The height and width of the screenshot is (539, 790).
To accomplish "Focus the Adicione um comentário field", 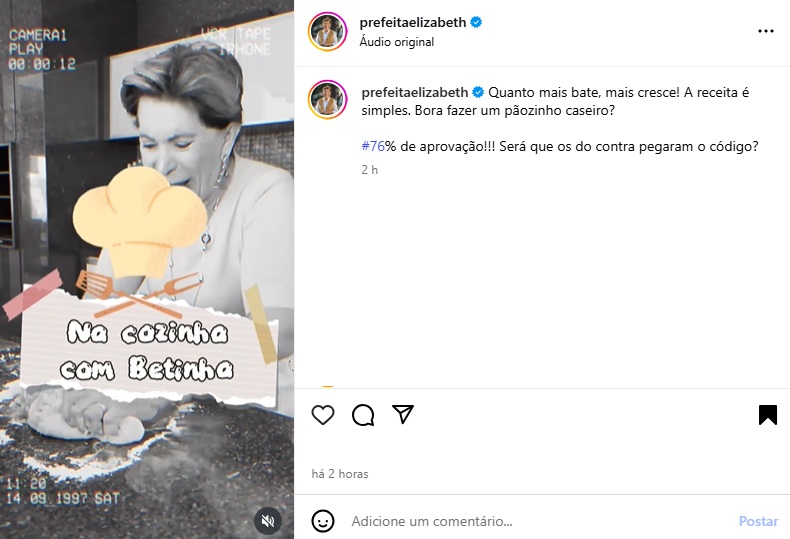I will (x=539, y=521).
